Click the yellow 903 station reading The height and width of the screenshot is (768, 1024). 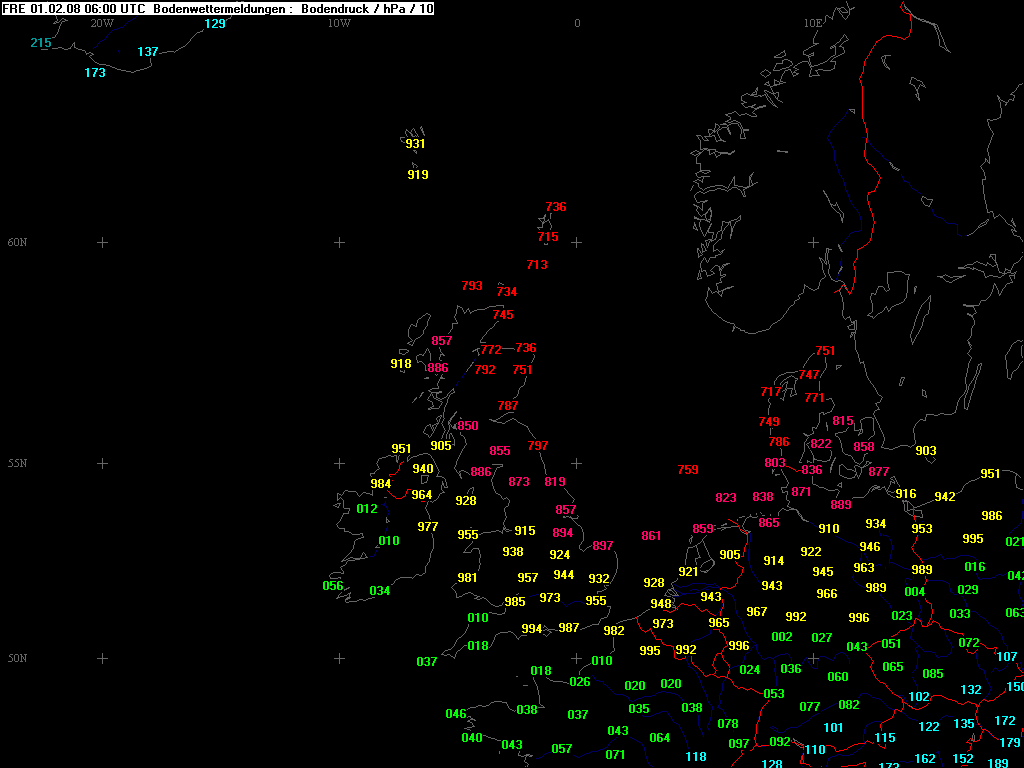(926, 451)
